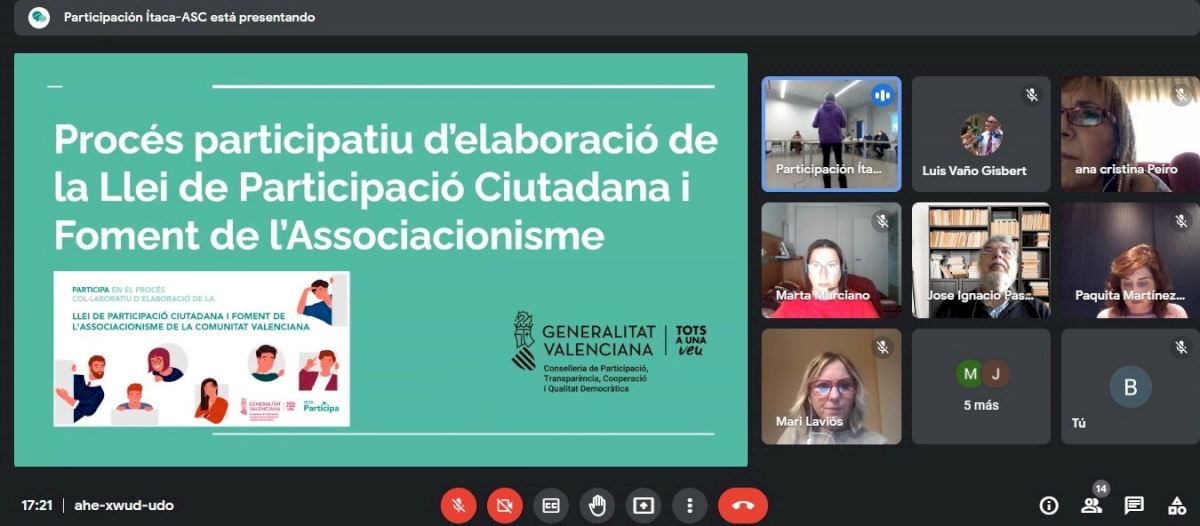
Task: Raise hand in the meeting
Action: [597, 505]
